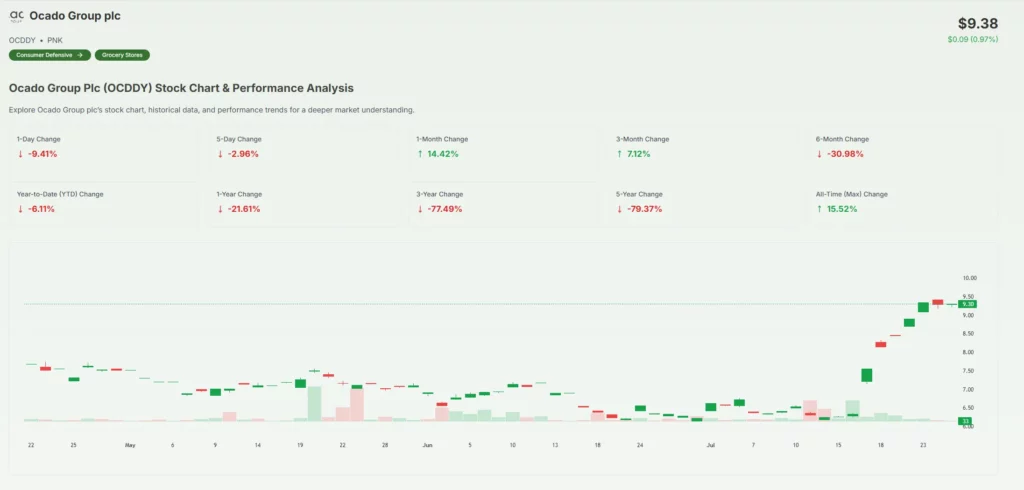Click the $9.38 current price at top right
Screen dimensions: 1024x490
tap(977, 23)
